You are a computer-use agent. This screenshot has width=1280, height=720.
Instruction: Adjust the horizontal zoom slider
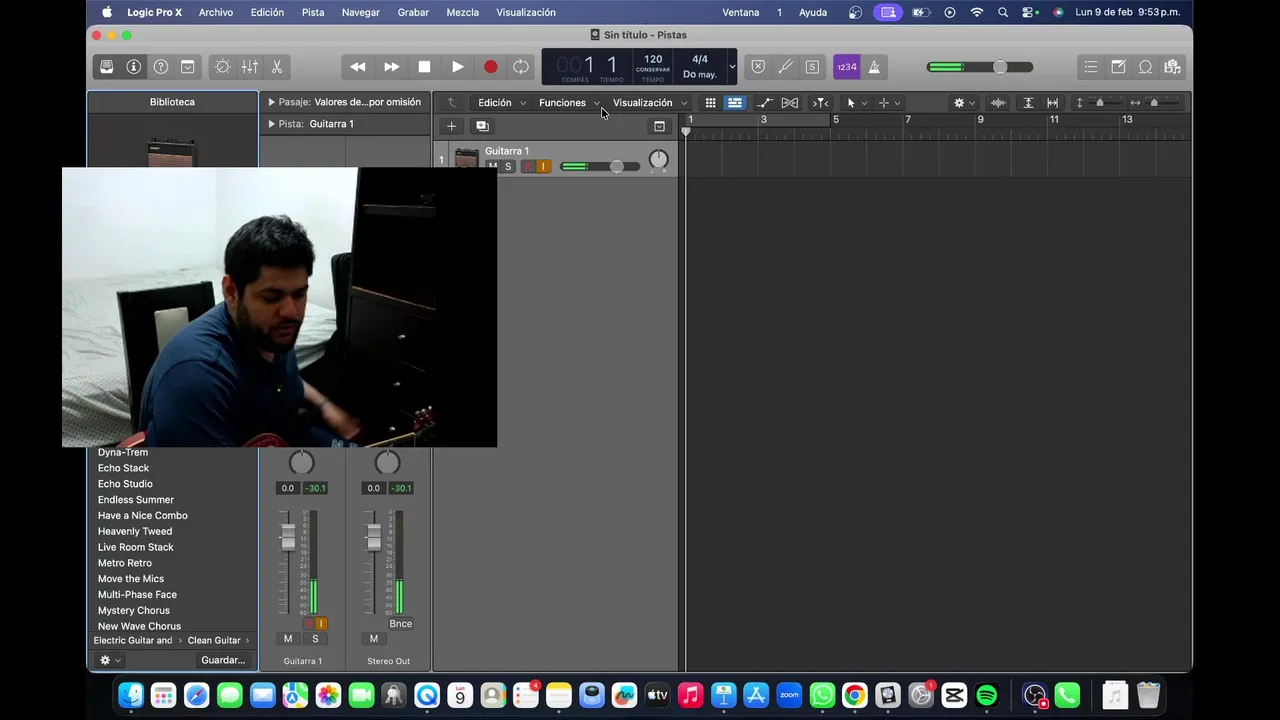point(1156,103)
